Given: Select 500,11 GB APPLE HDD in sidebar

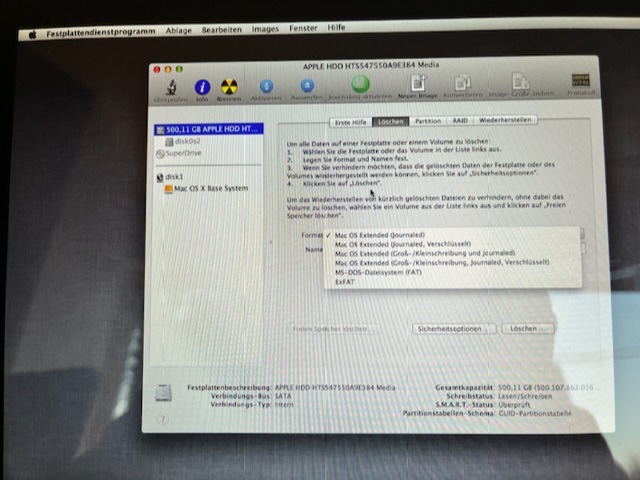Looking at the screenshot, I should (x=209, y=129).
